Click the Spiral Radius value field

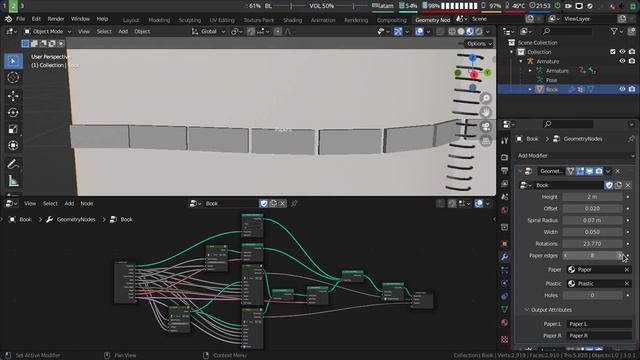(x=592, y=220)
